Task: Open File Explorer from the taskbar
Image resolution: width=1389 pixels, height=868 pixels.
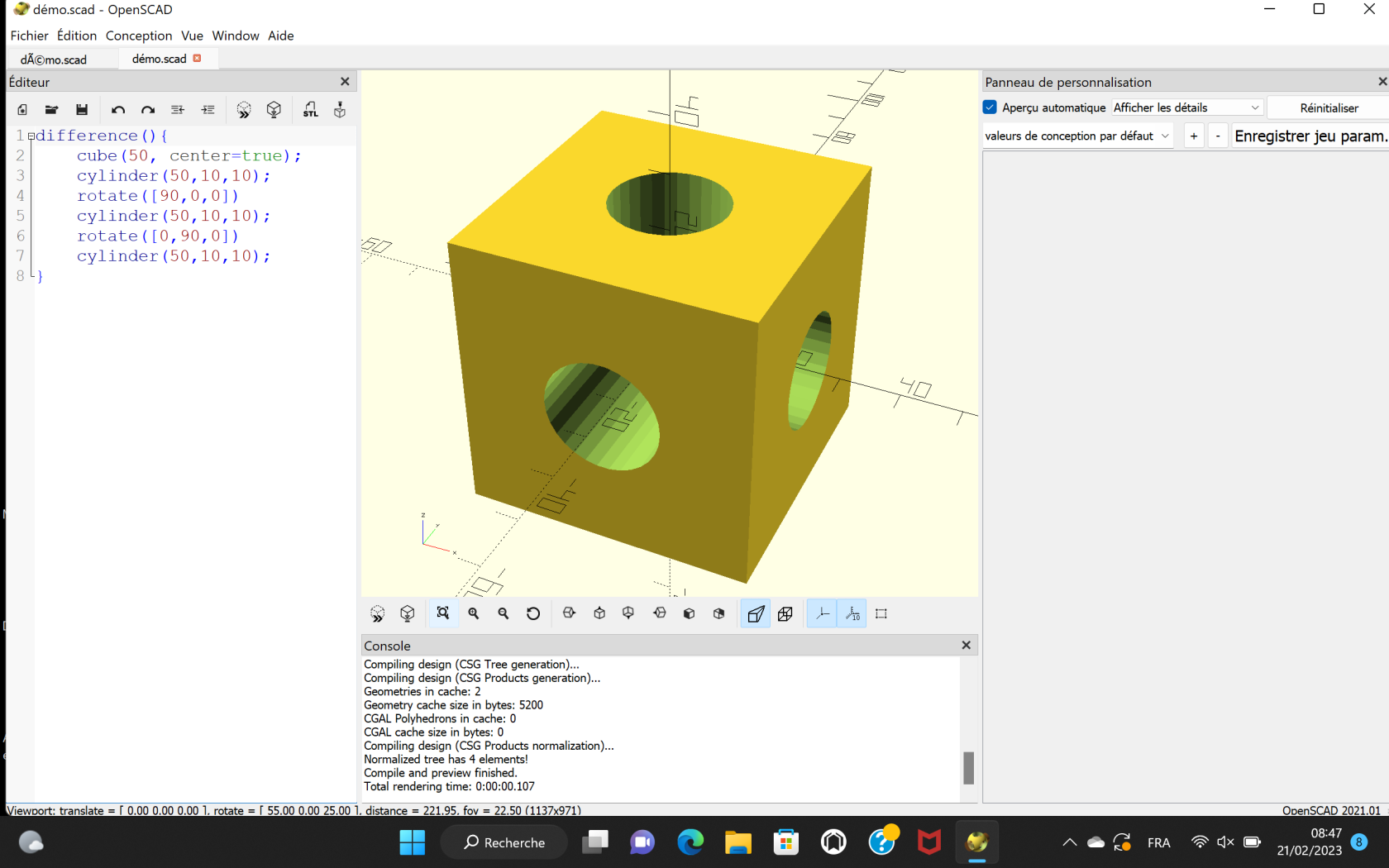Action: click(x=737, y=842)
